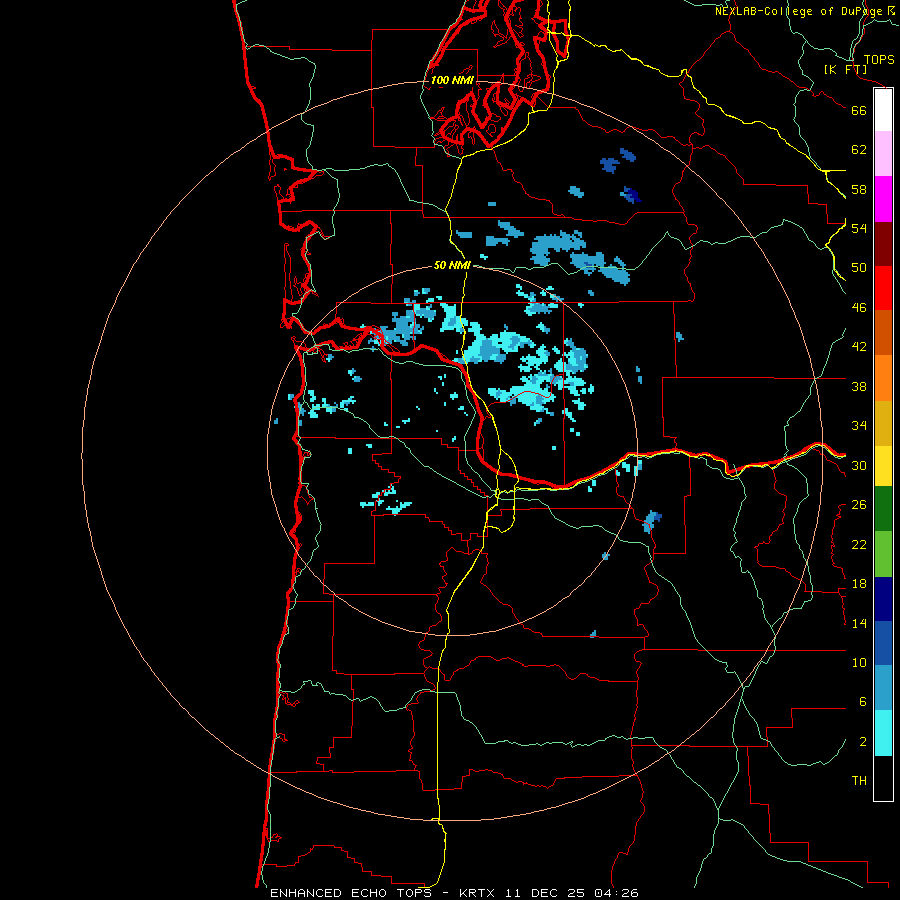Click the legend value 50
900x900 pixels.
[x=859, y=267]
